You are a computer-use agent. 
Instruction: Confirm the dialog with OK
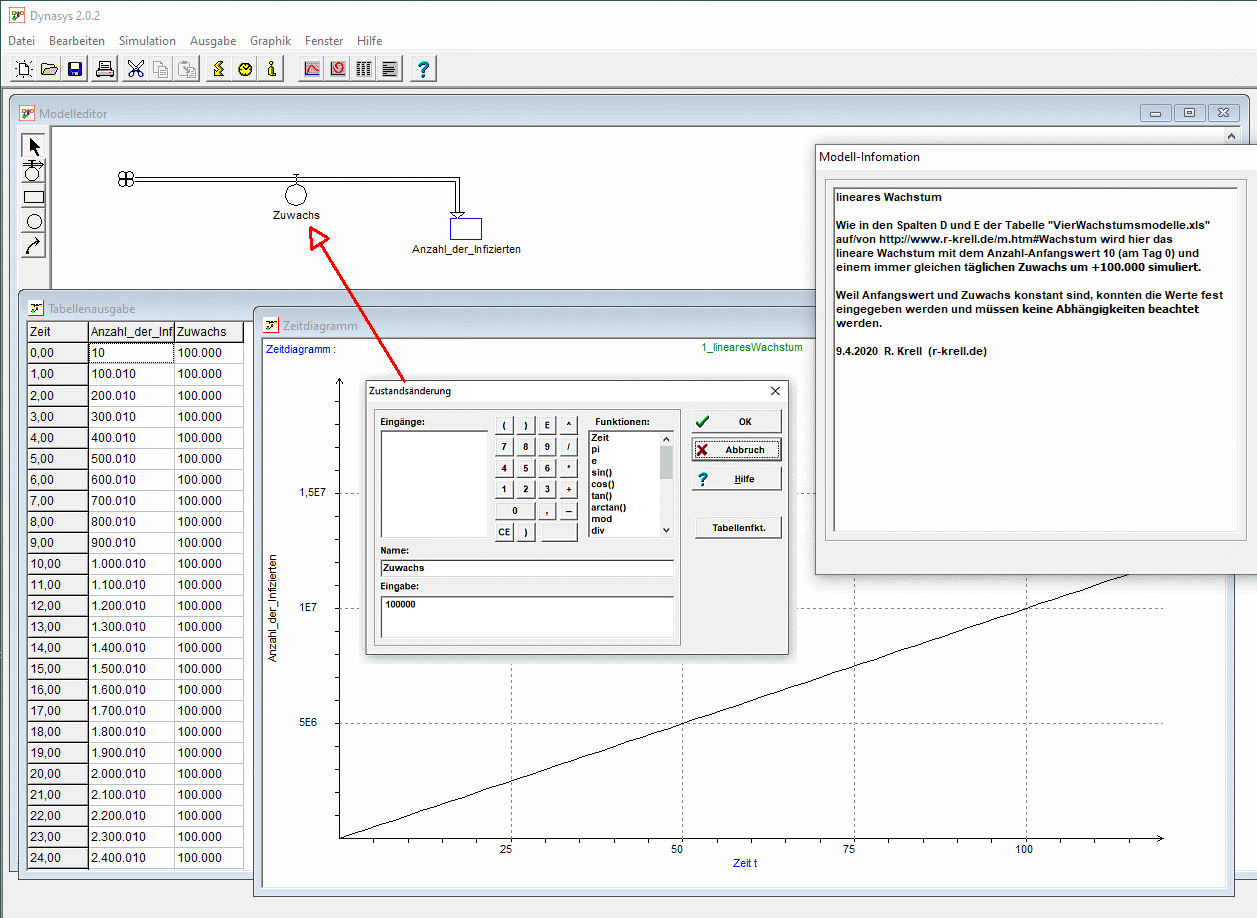click(x=736, y=422)
